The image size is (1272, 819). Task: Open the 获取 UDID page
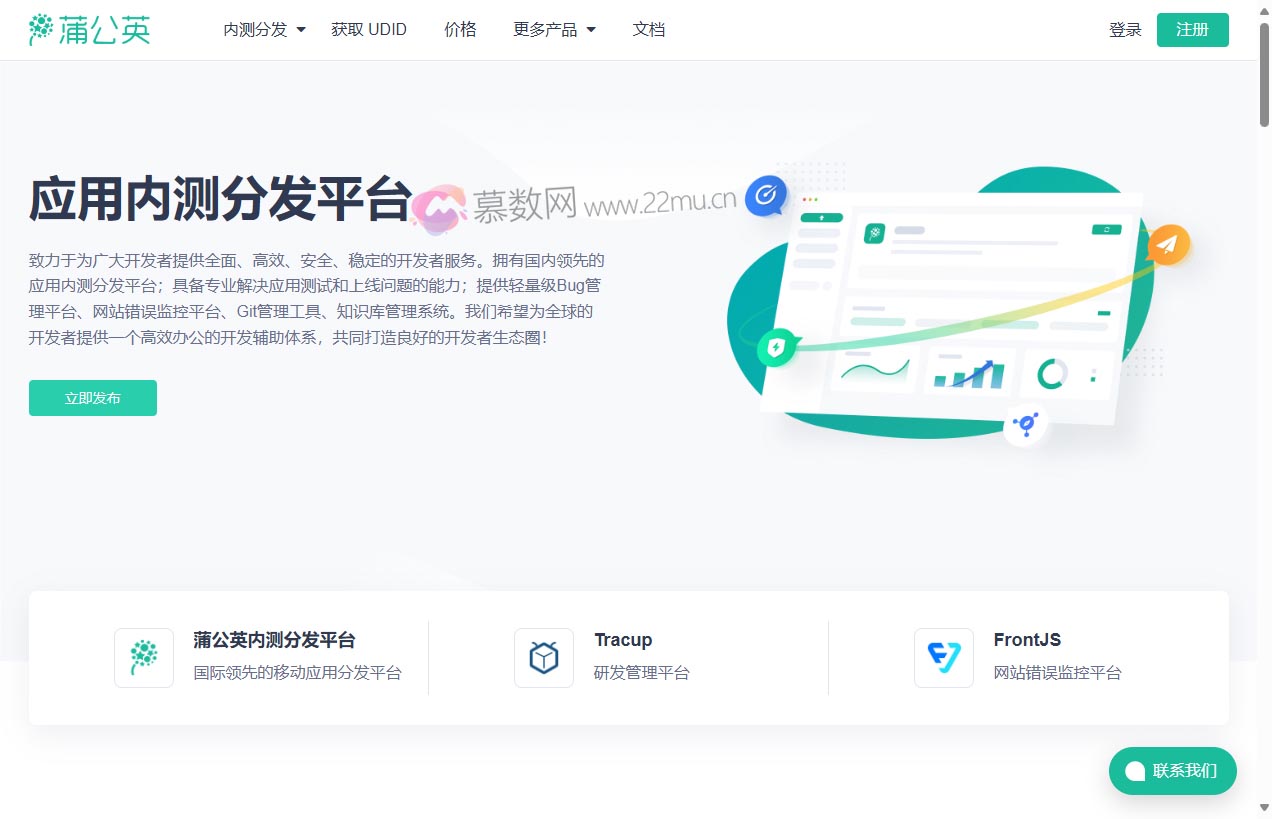point(369,30)
